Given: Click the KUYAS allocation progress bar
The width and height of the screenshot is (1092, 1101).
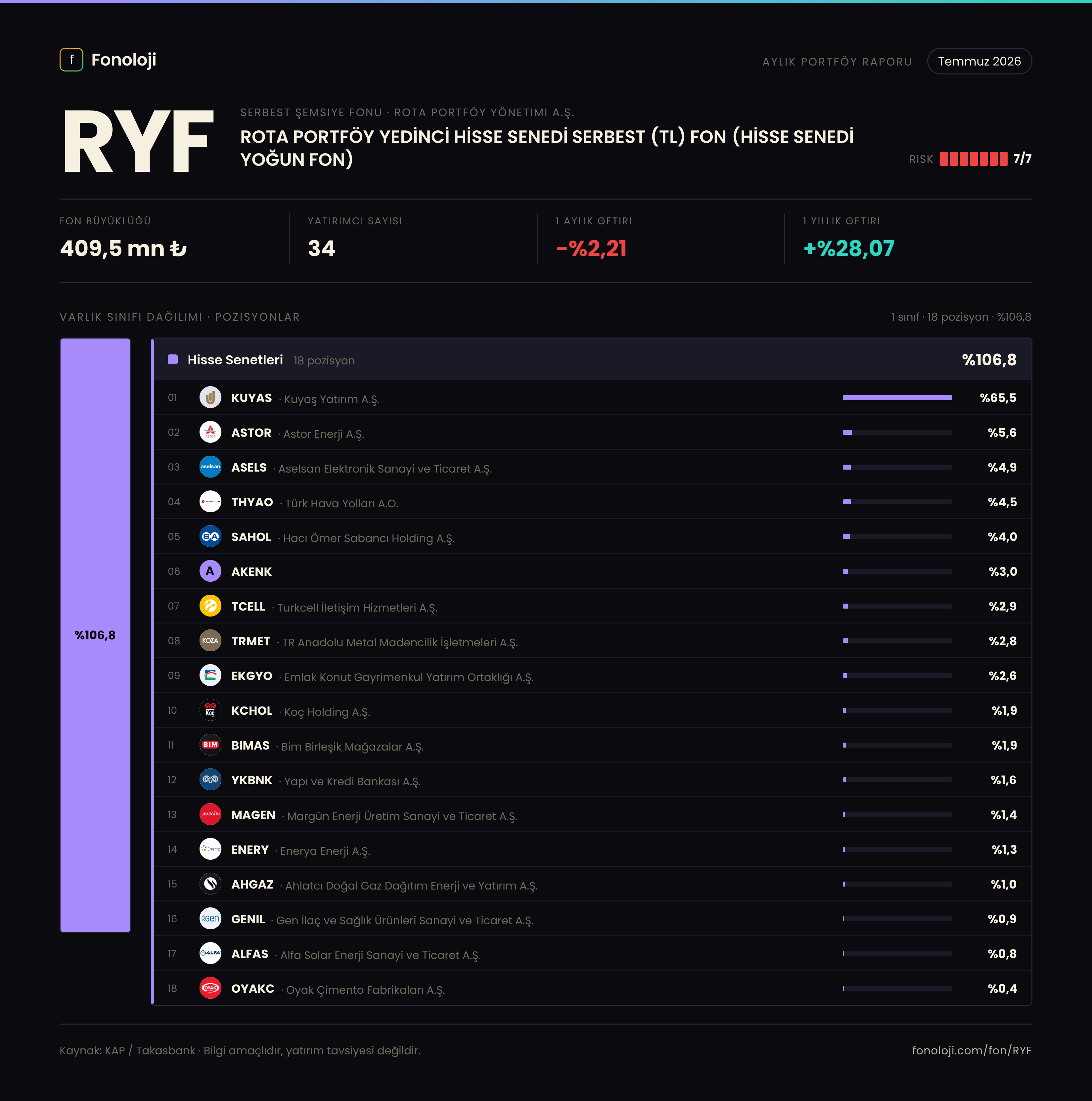Looking at the screenshot, I should [x=897, y=398].
